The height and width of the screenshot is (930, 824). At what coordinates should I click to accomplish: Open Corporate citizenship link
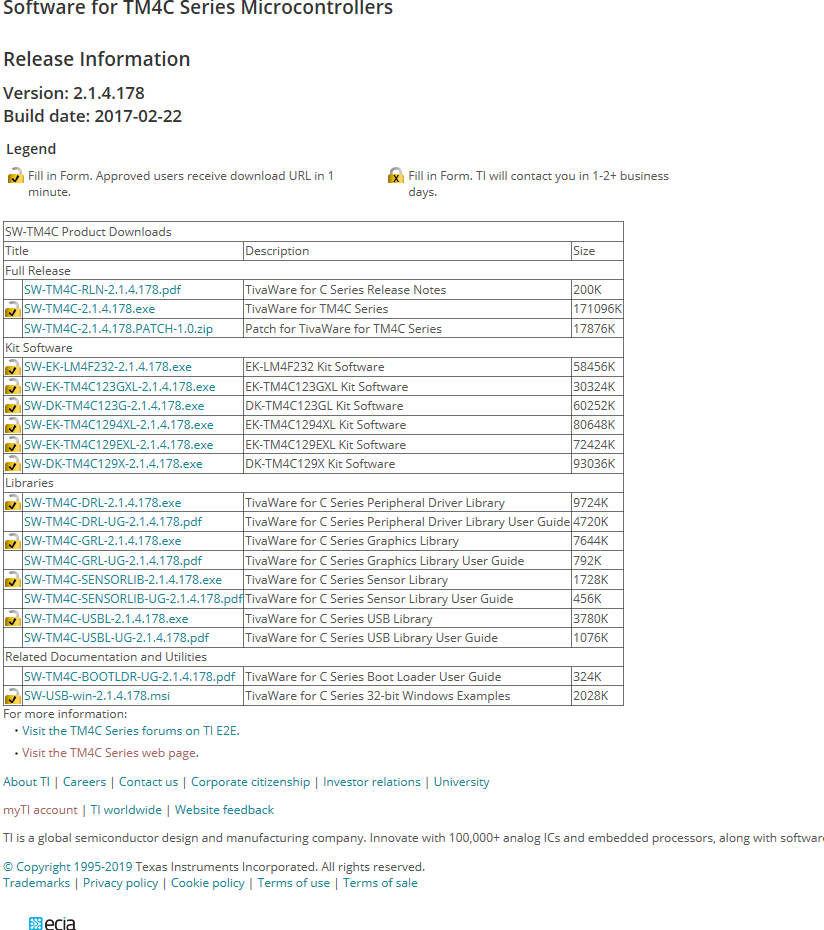(x=250, y=782)
